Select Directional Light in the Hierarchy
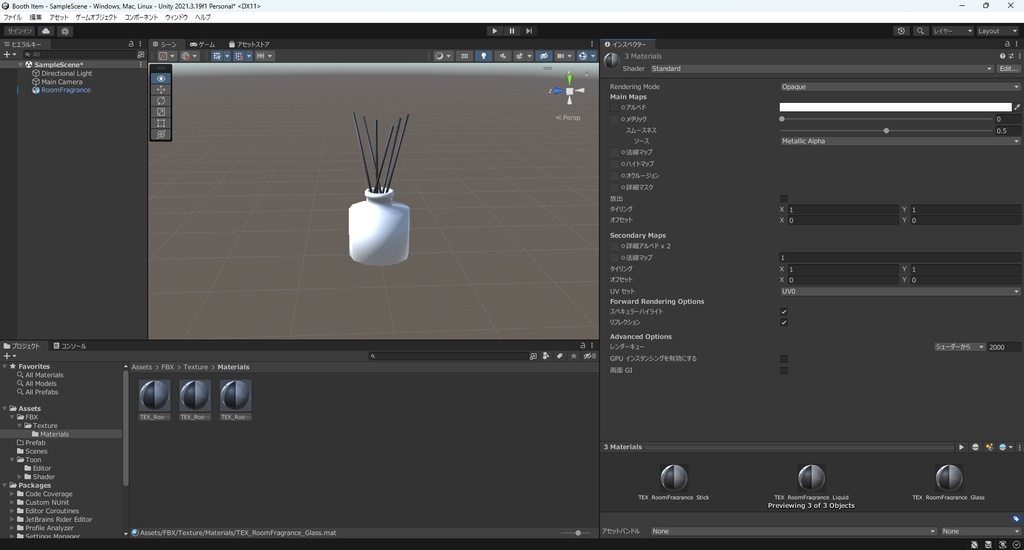This screenshot has width=1024, height=550. pos(66,73)
